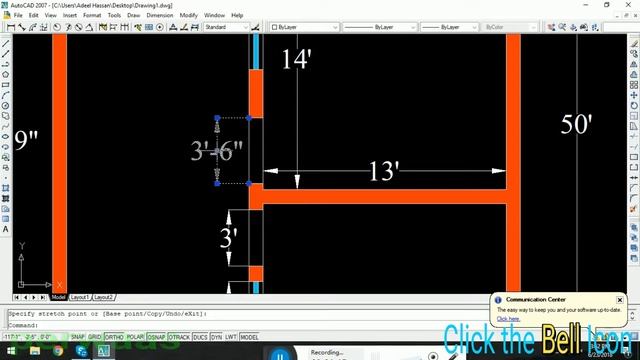Select the Arc tool

point(5,95)
